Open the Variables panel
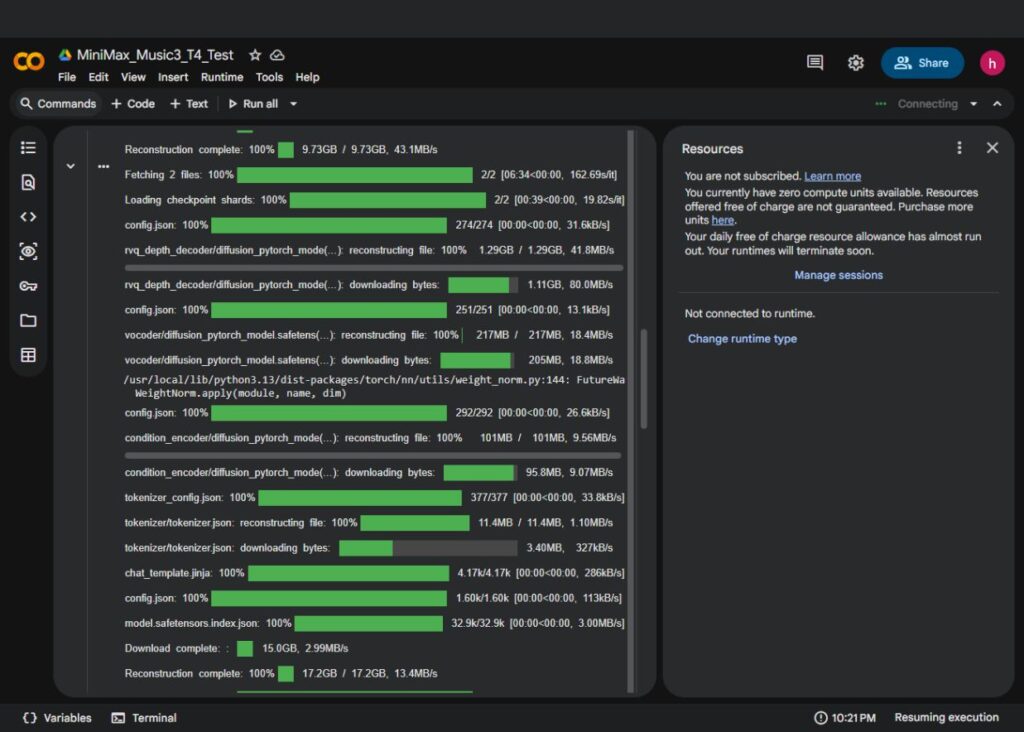 coord(57,718)
